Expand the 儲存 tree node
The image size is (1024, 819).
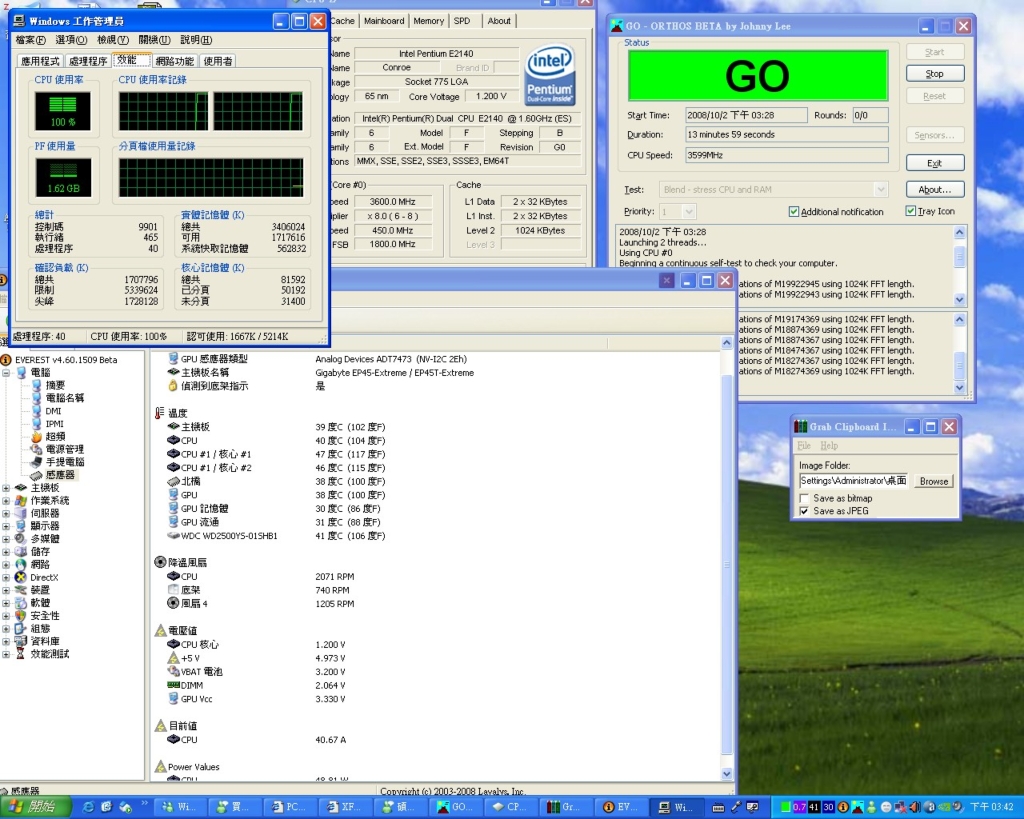[6, 551]
